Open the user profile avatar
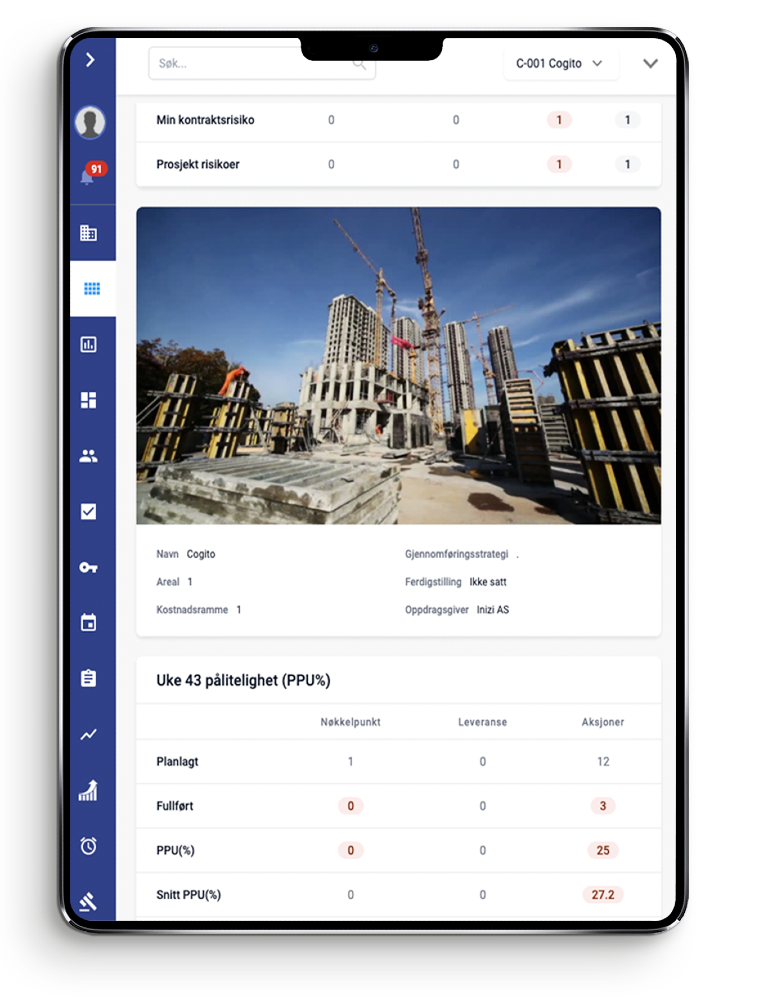This screenshot has height=1000, width=759. pos(90,122)
